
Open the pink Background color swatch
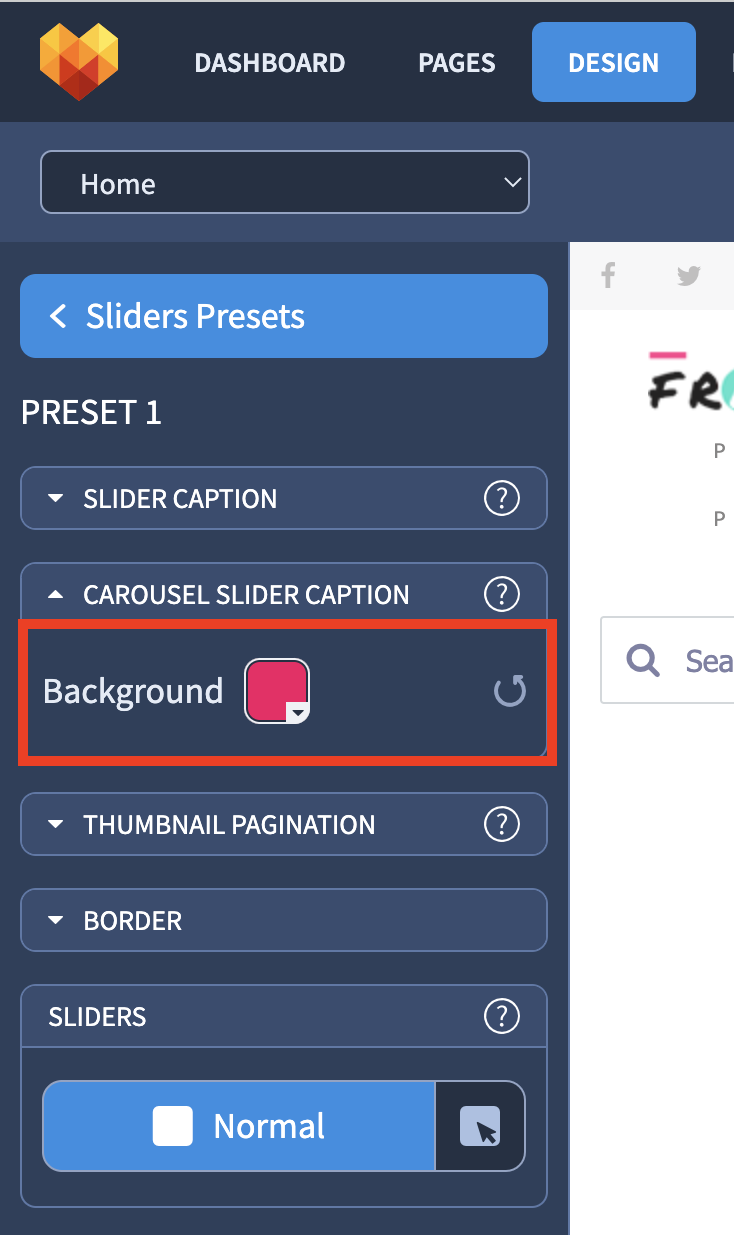[277, 691]
